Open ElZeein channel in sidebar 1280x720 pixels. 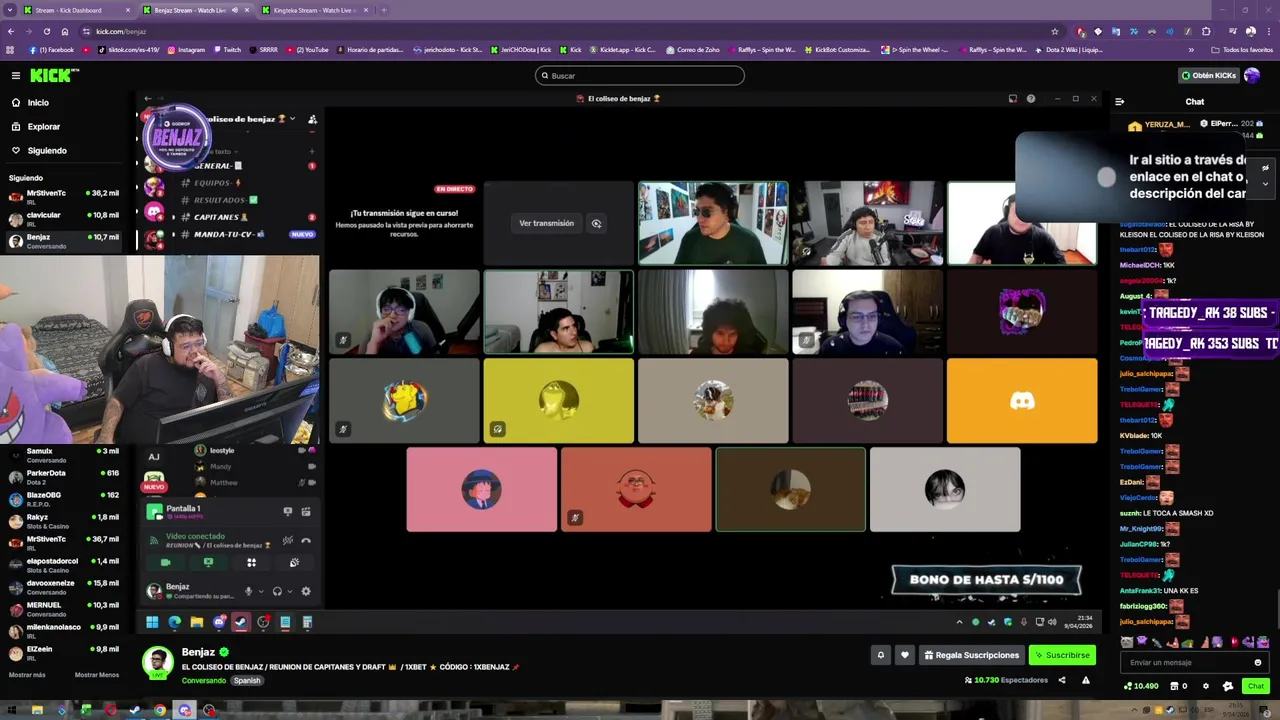point(65,653)
